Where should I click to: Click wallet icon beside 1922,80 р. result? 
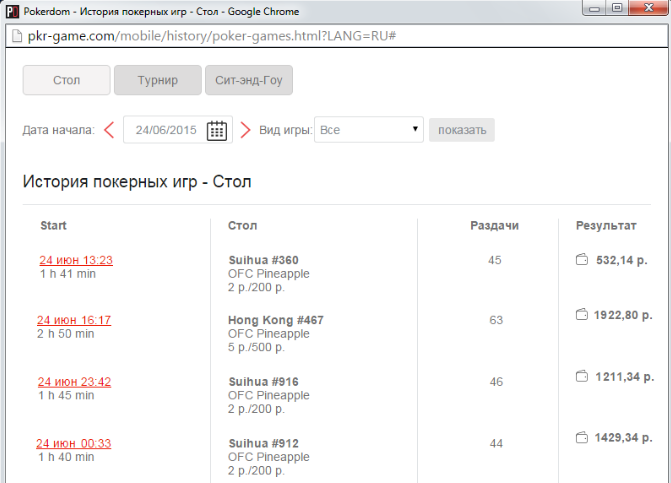(582, 314)
